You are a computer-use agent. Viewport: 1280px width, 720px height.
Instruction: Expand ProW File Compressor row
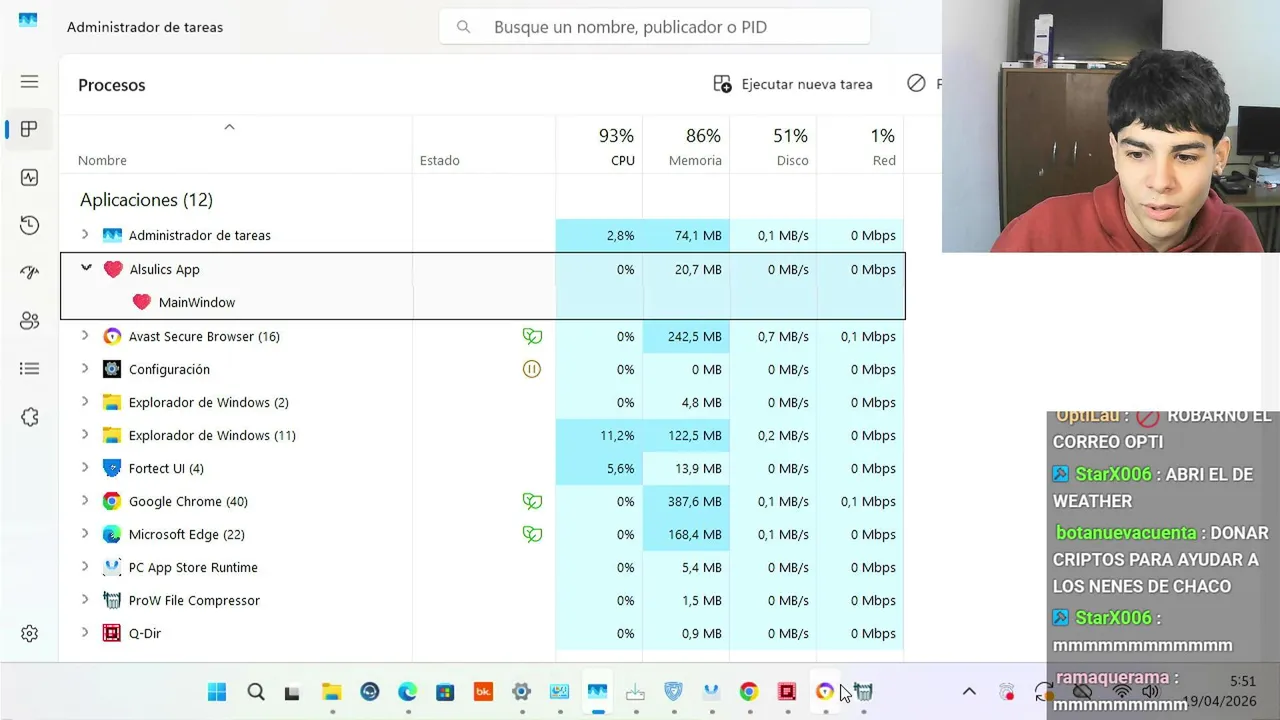85,600
